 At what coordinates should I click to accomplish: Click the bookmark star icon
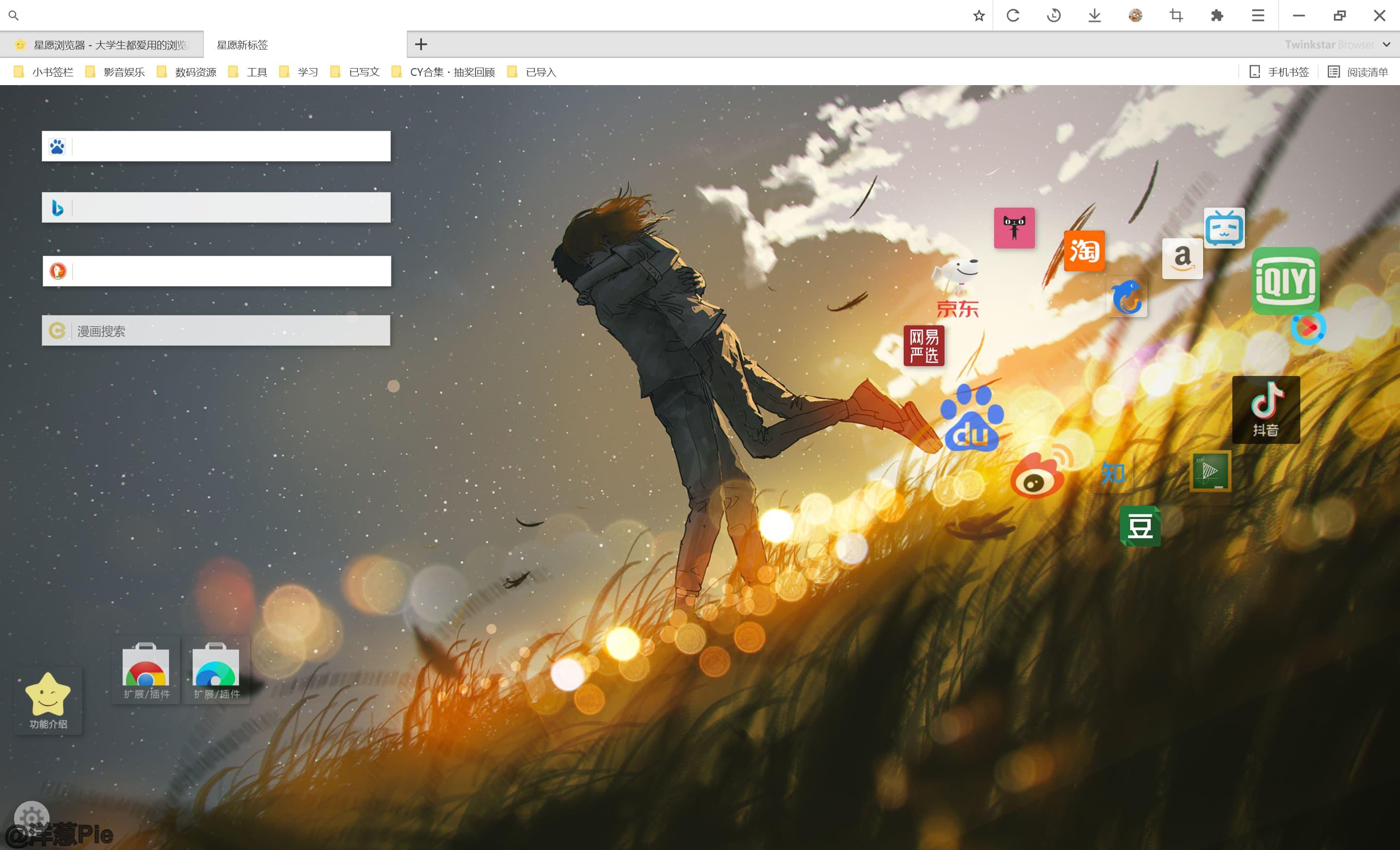[x=979, y=16]
